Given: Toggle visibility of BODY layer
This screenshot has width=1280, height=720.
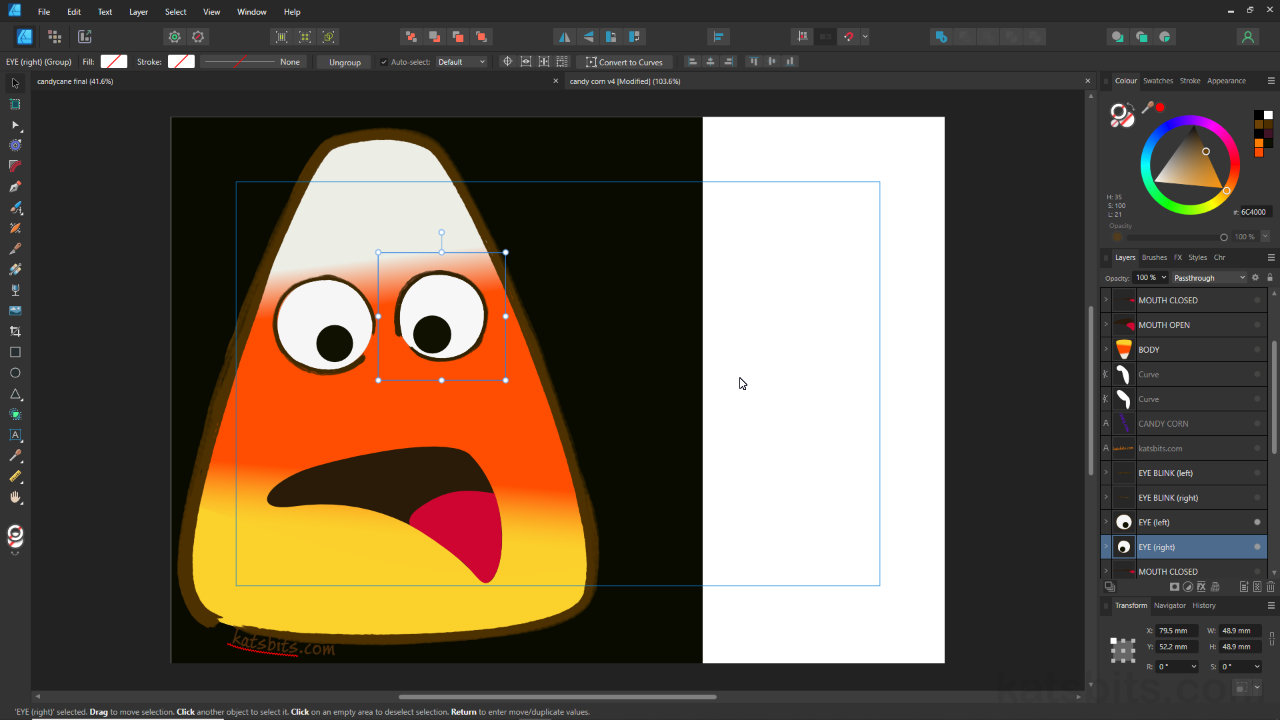Looking at the screenshot, I should click(1257, 349).
